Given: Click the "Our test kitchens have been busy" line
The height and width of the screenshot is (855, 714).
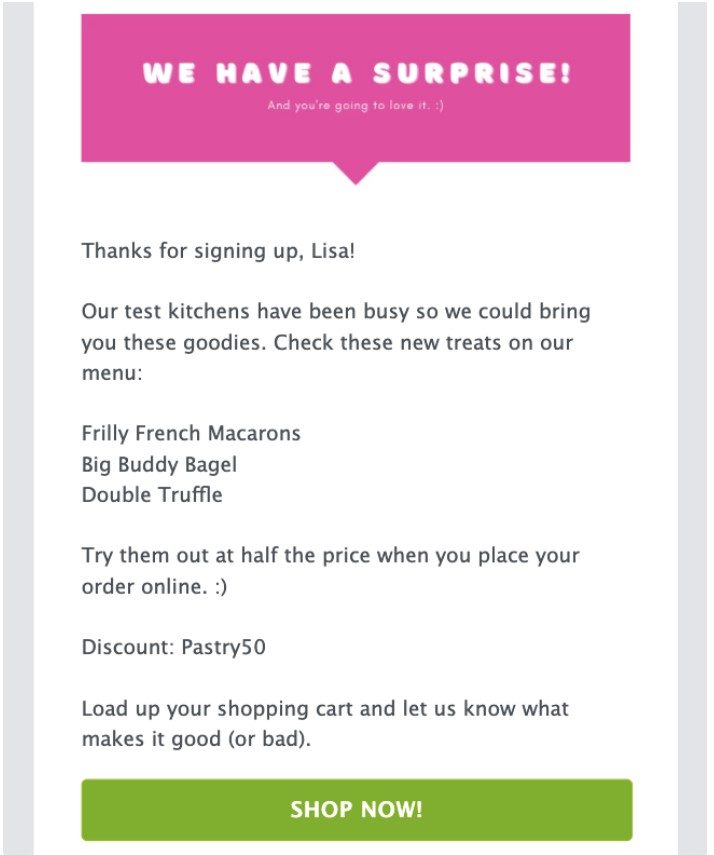Looking at the screenshot, I should pyautogui.click(x=336, y=311).
